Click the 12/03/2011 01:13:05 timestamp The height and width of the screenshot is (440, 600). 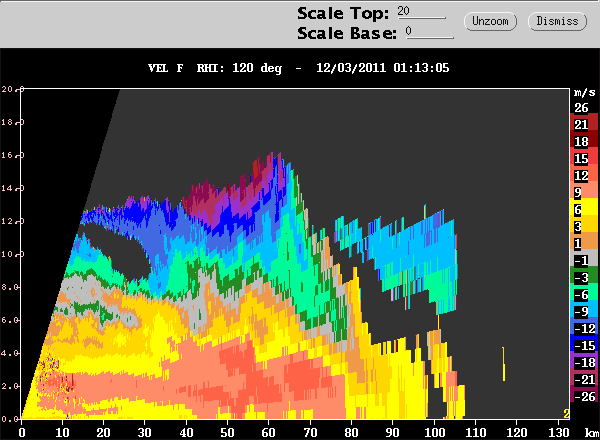383,68
